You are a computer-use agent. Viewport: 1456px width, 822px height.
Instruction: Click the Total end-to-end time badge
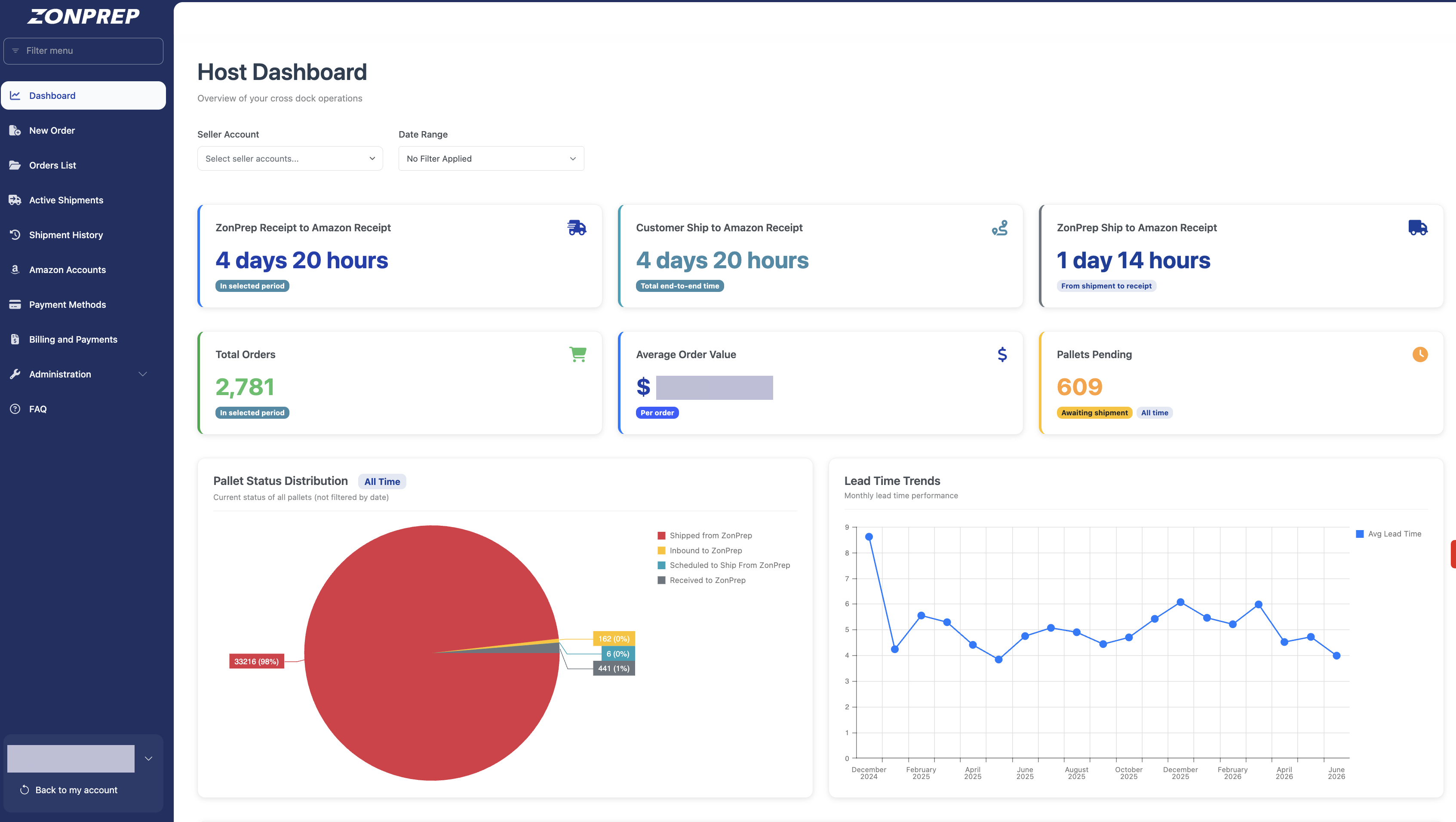click(x=680, y=286)
